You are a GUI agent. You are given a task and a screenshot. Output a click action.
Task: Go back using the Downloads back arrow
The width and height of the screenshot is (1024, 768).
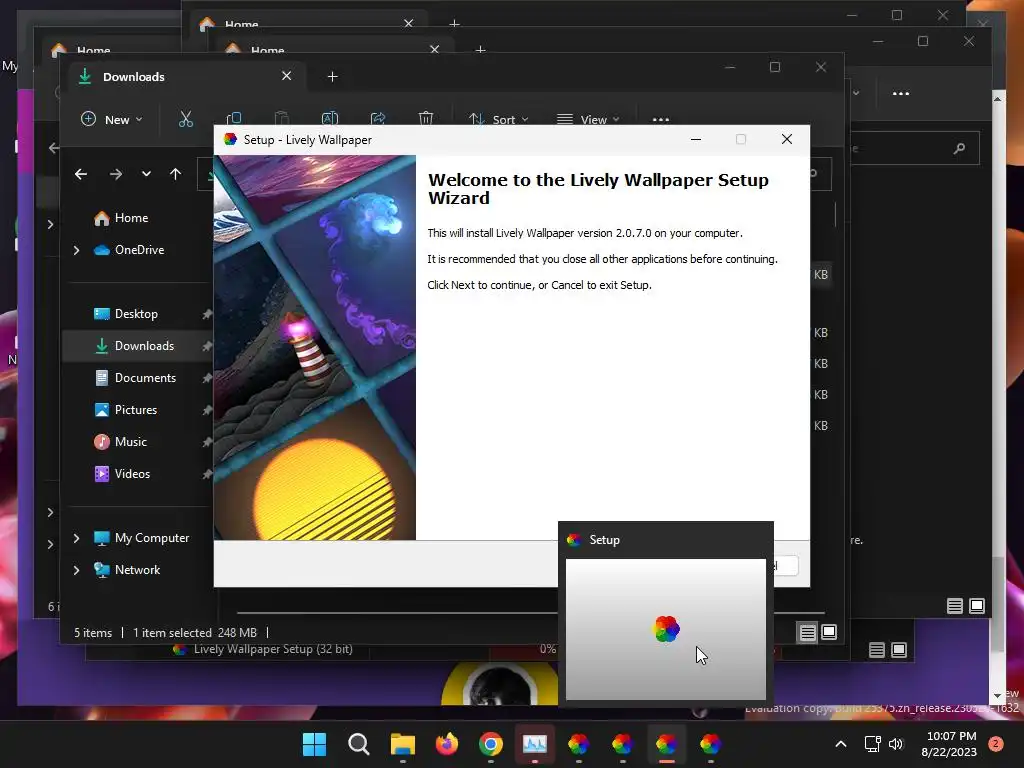click(81, 174)
